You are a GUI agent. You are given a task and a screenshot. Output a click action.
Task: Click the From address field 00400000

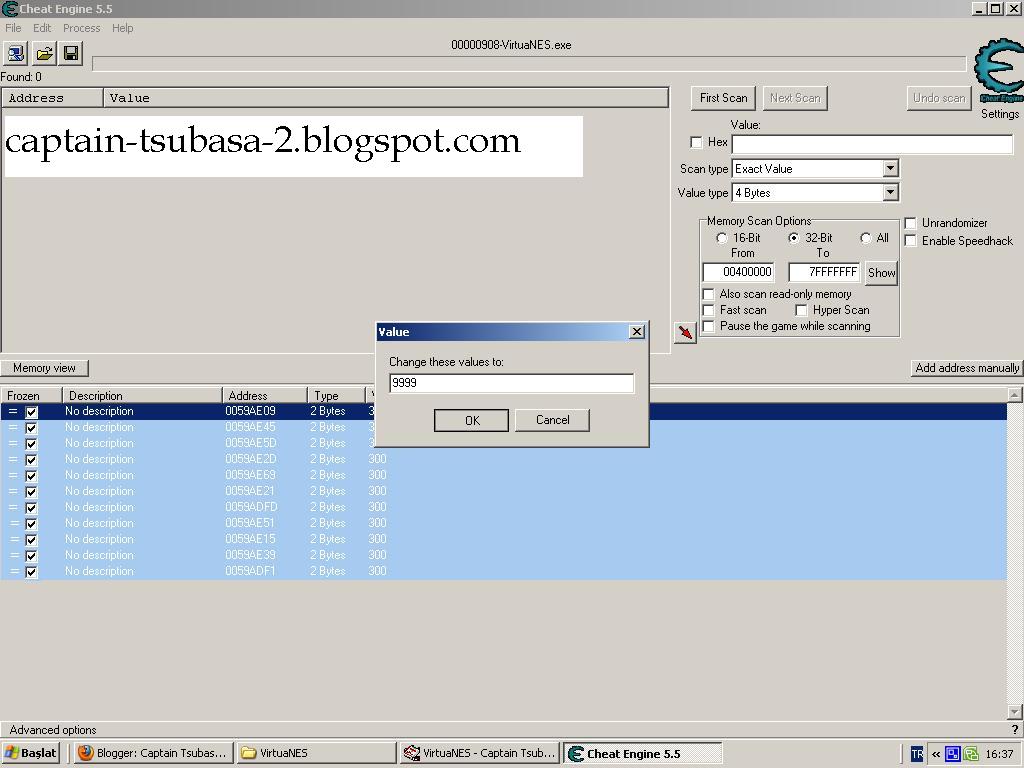739,272
